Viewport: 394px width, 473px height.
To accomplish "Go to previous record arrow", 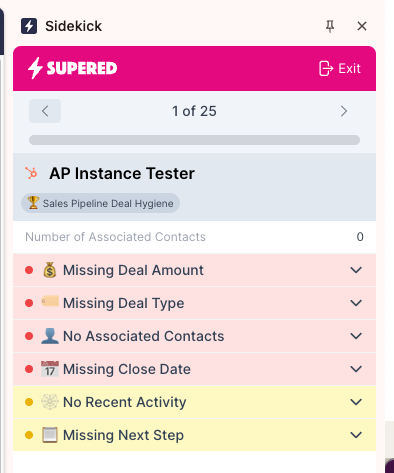I will click(x=45, y=111).
